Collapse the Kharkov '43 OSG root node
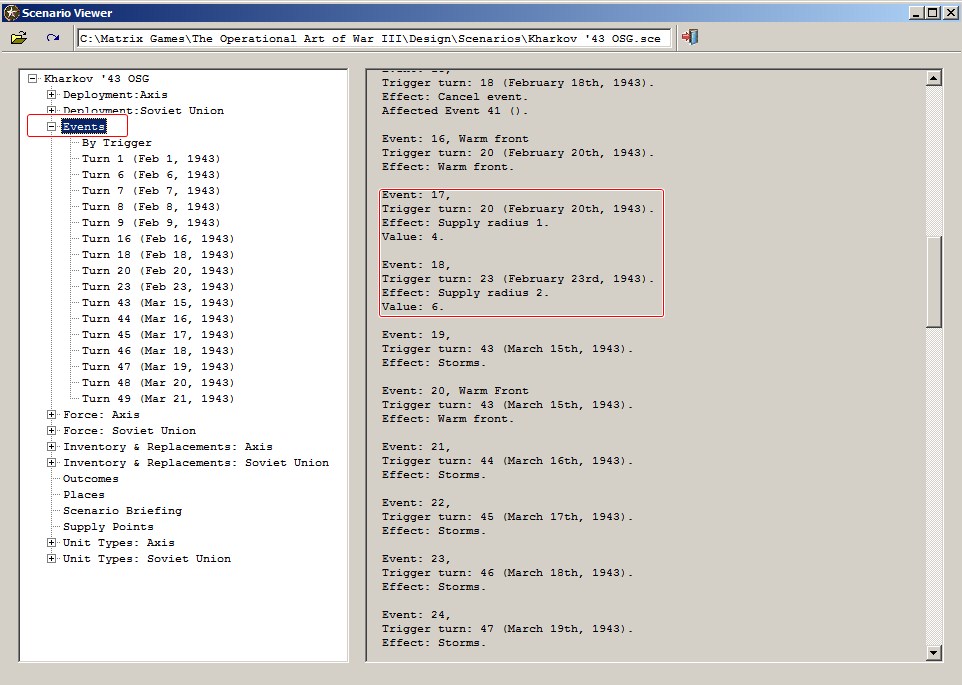 33,78
